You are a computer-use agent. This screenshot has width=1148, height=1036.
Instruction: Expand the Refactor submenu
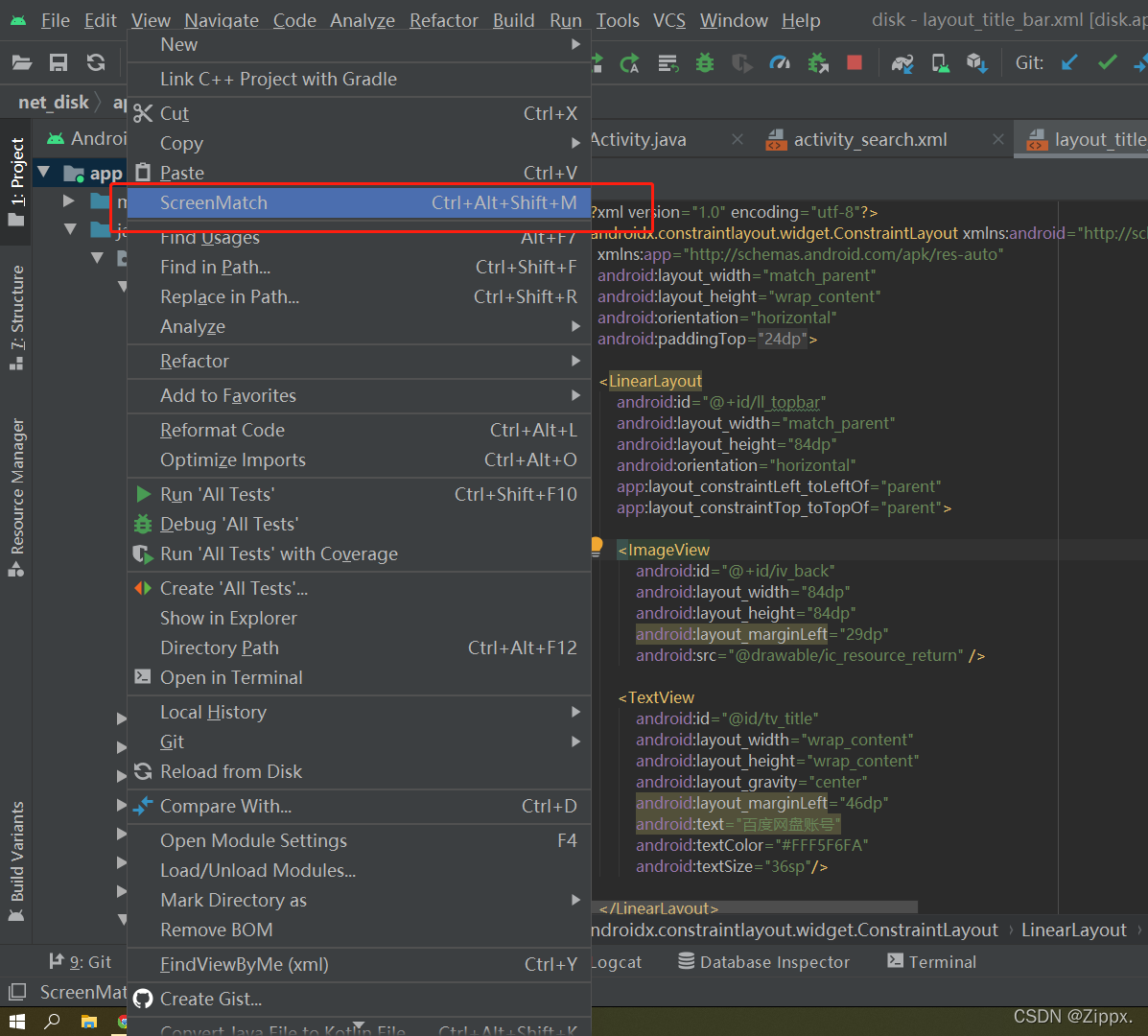pos(359,361)
